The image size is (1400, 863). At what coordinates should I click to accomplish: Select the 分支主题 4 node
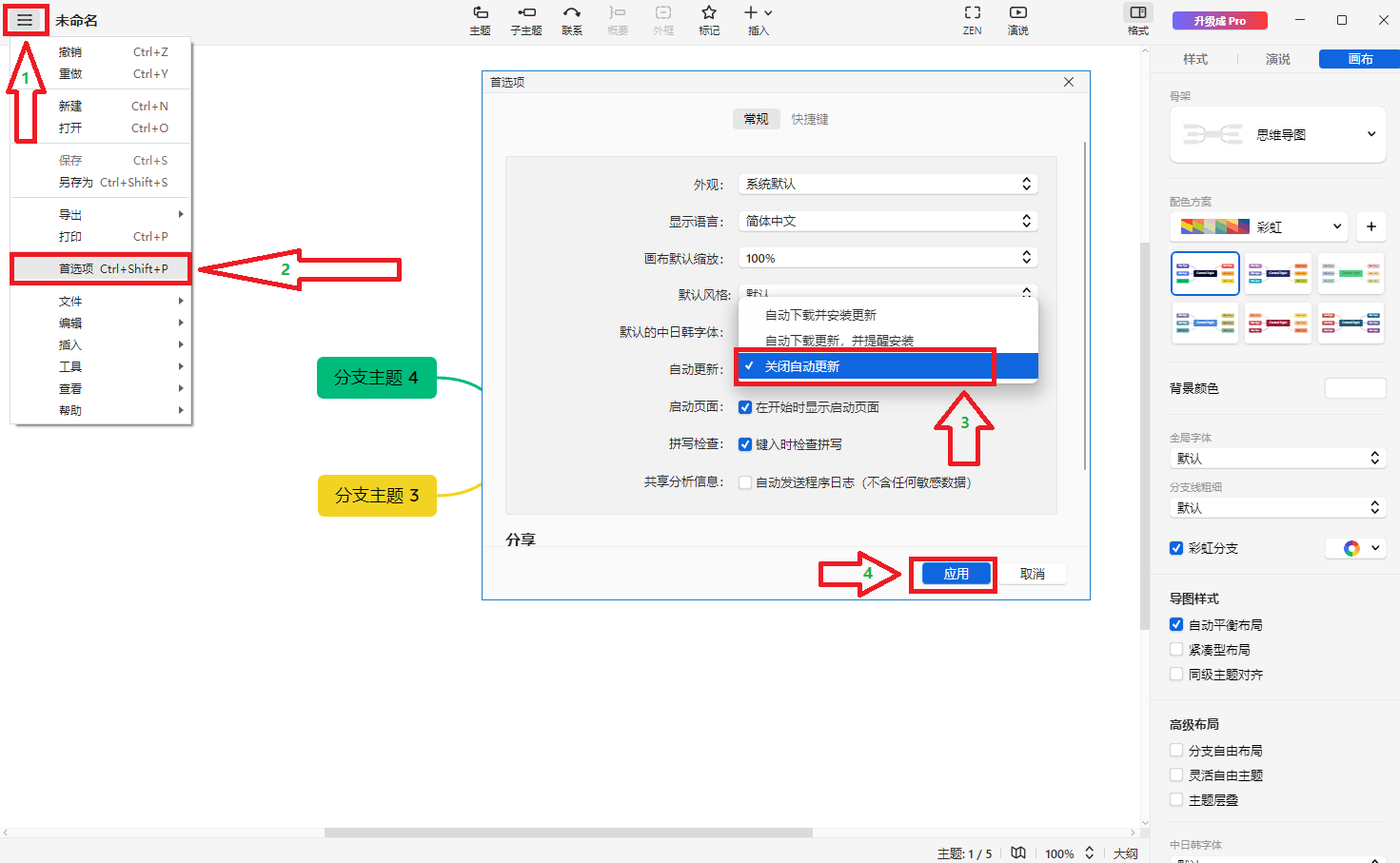377,378
